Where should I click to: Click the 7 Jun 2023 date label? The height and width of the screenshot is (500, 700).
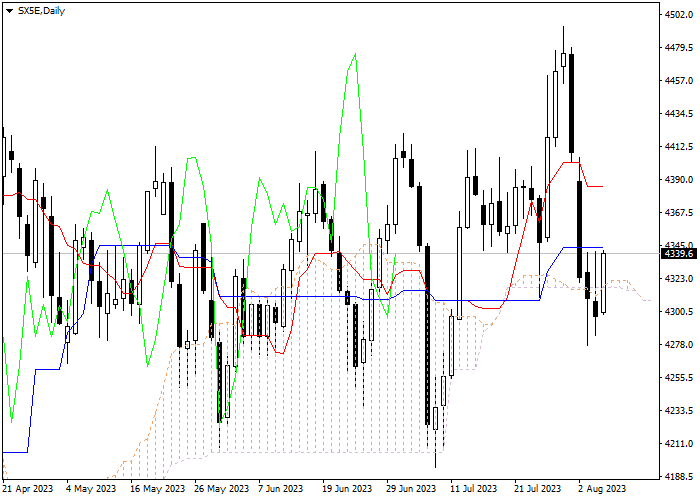(283, 488)
